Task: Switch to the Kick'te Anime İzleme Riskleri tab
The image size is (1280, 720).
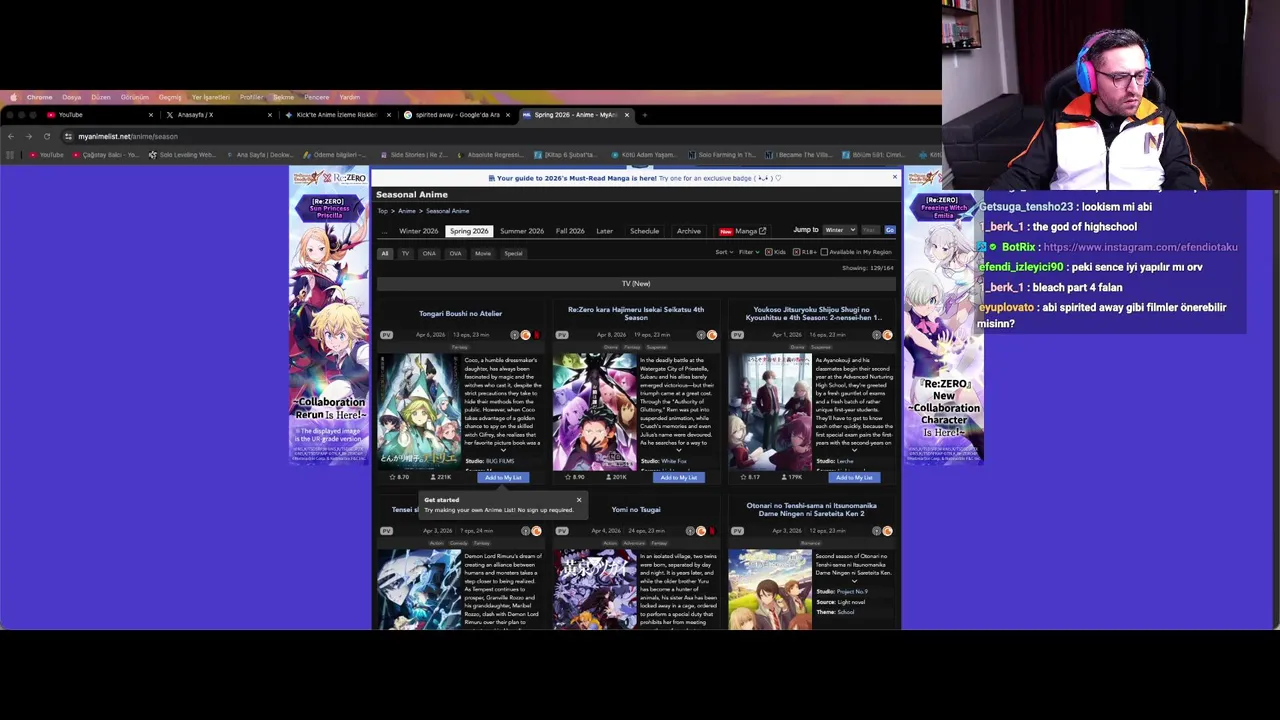Action: (x=336, y=115)
